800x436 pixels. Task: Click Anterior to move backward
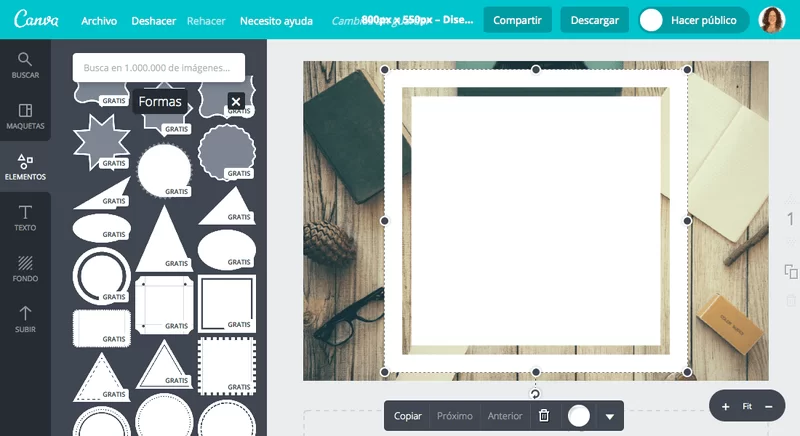(505, 416)
